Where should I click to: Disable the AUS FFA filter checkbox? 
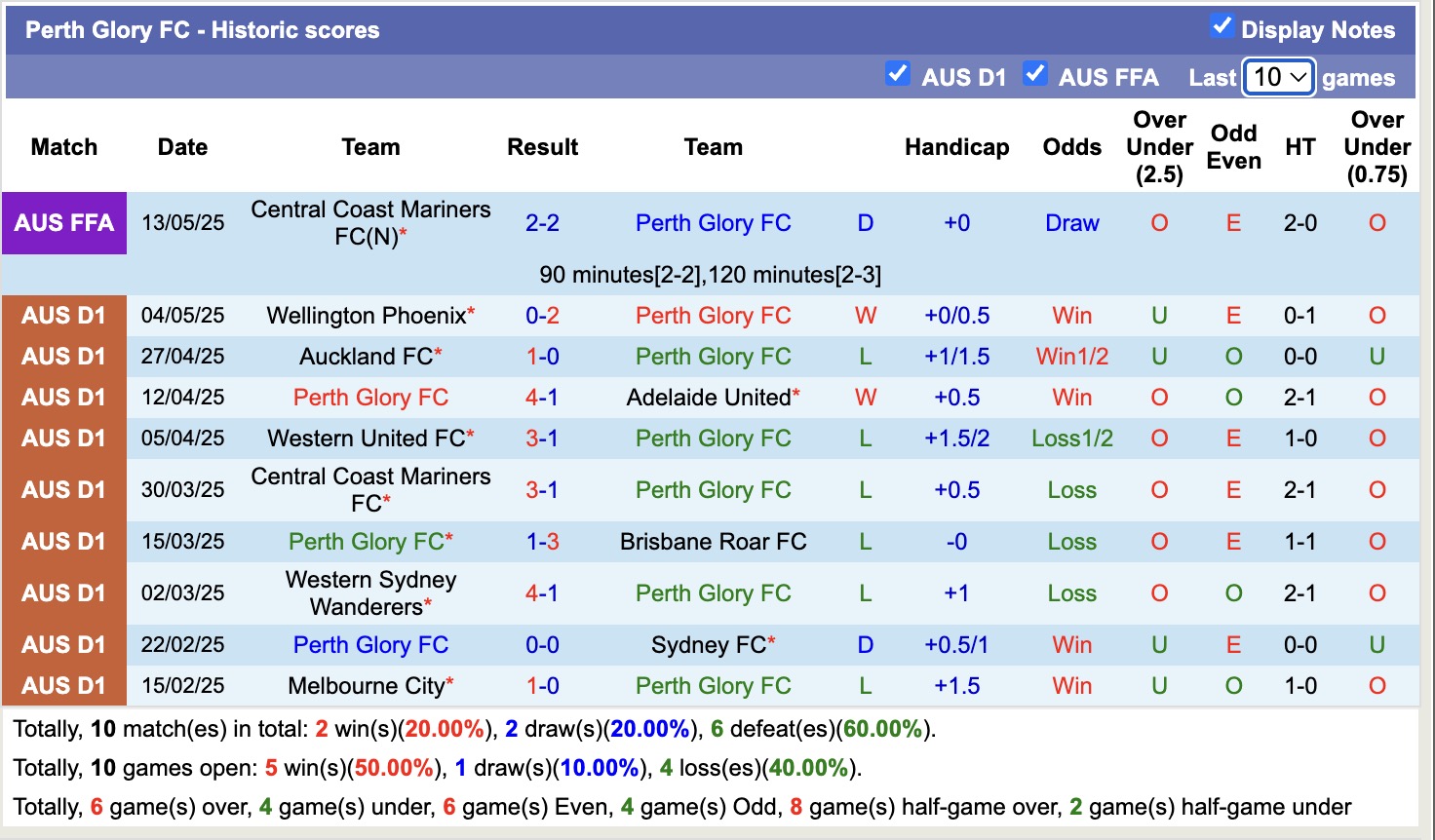pos(1034,72)
